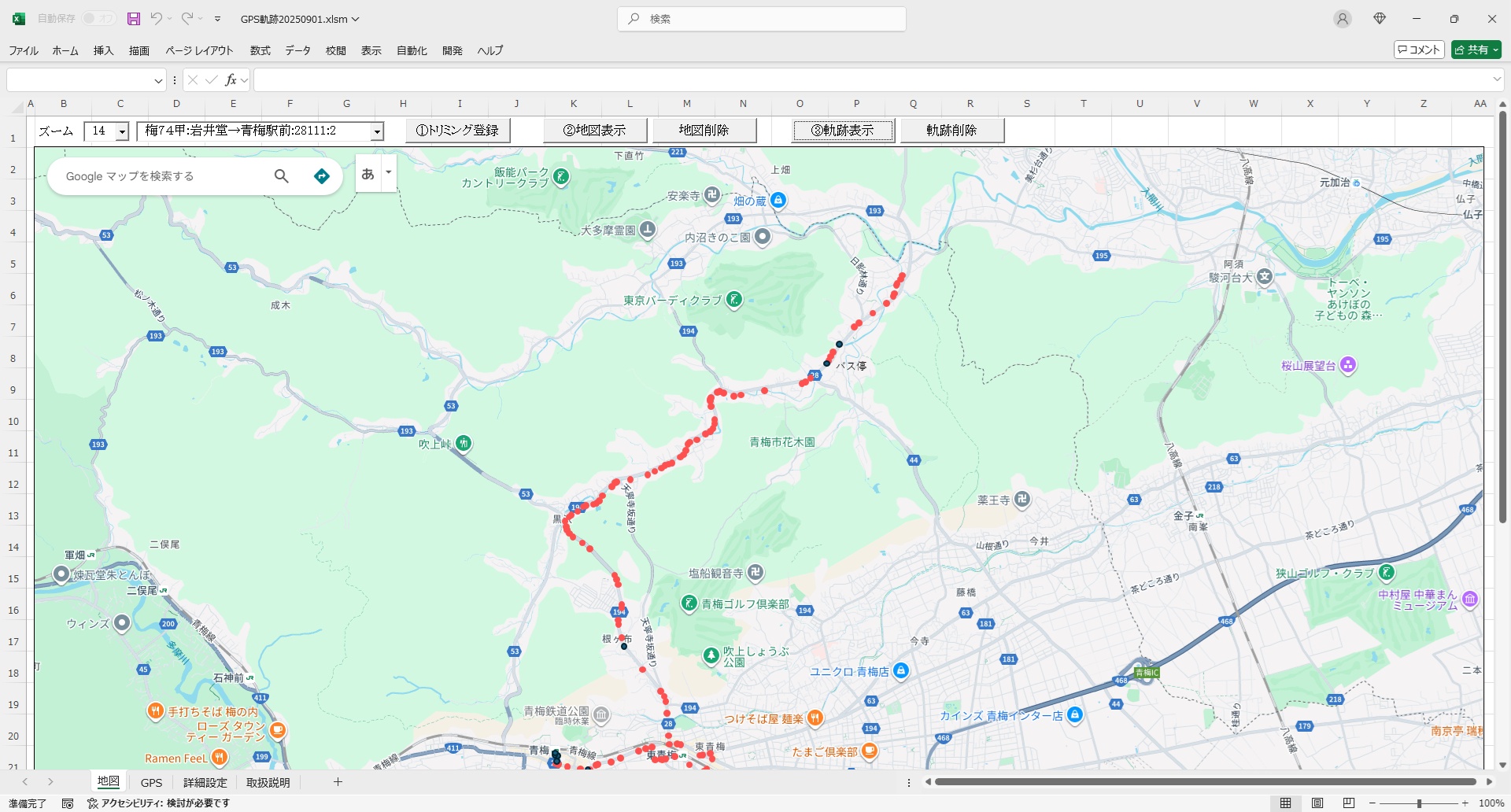Click the Google Maps magnifier search icon
This screenshot has height=812, width=1511.
(x=281, y=176)
